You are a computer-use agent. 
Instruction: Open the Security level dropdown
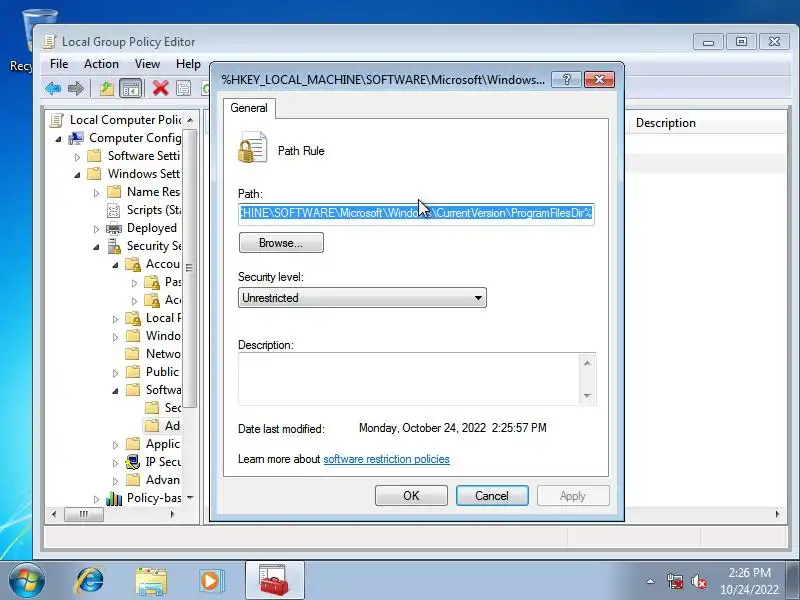362,298
